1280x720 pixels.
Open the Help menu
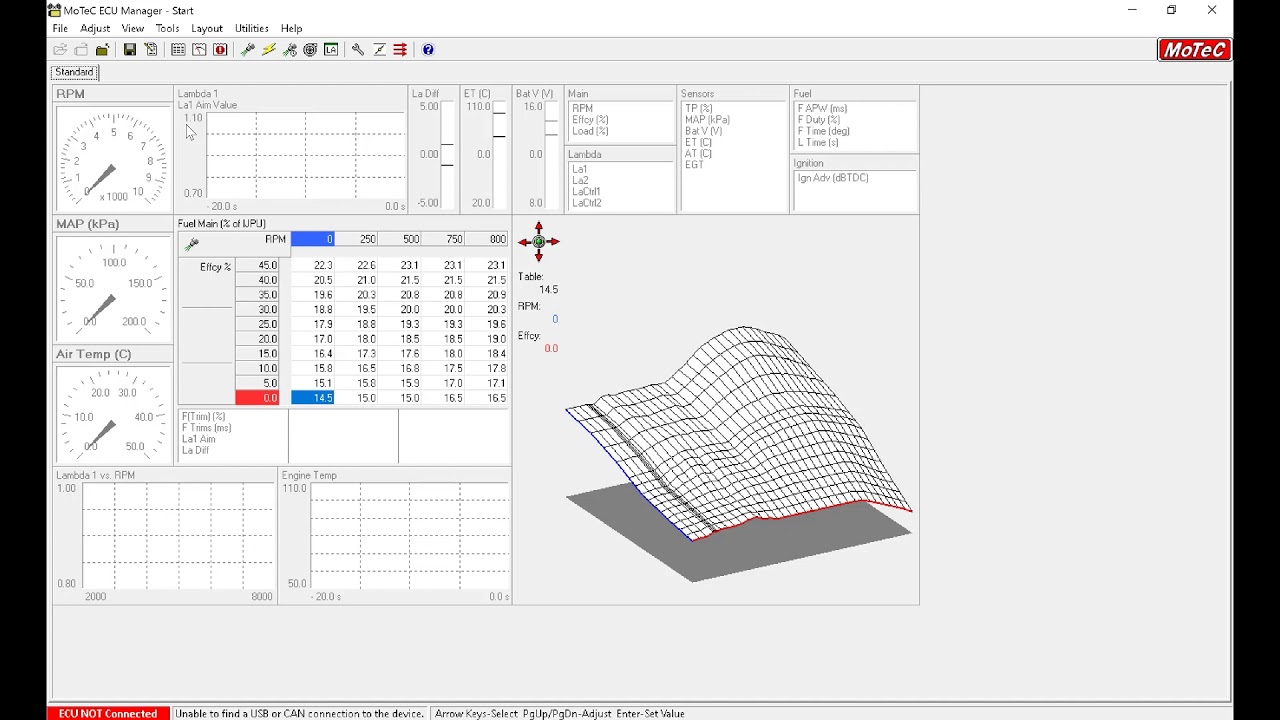291,28
